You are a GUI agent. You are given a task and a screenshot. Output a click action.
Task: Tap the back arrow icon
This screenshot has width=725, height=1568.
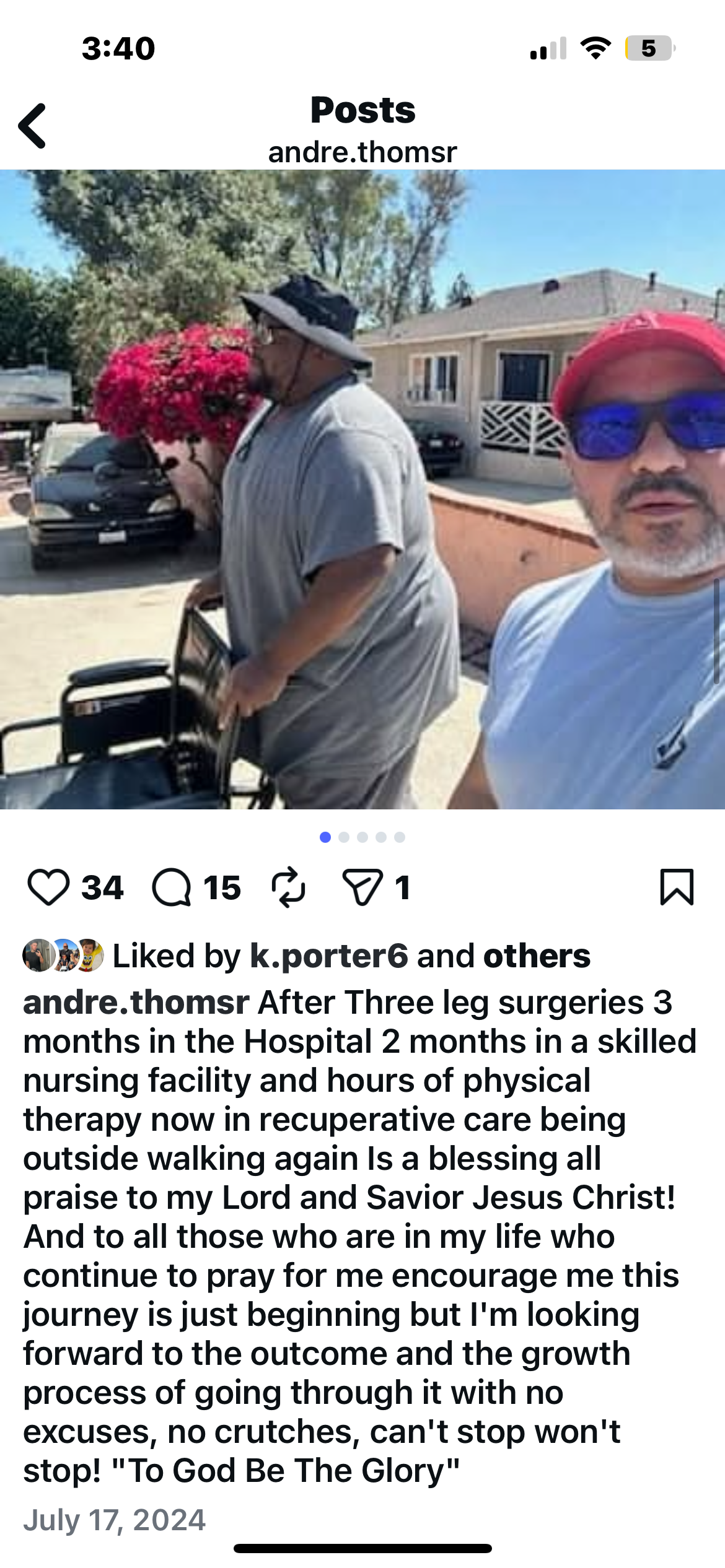32,126
